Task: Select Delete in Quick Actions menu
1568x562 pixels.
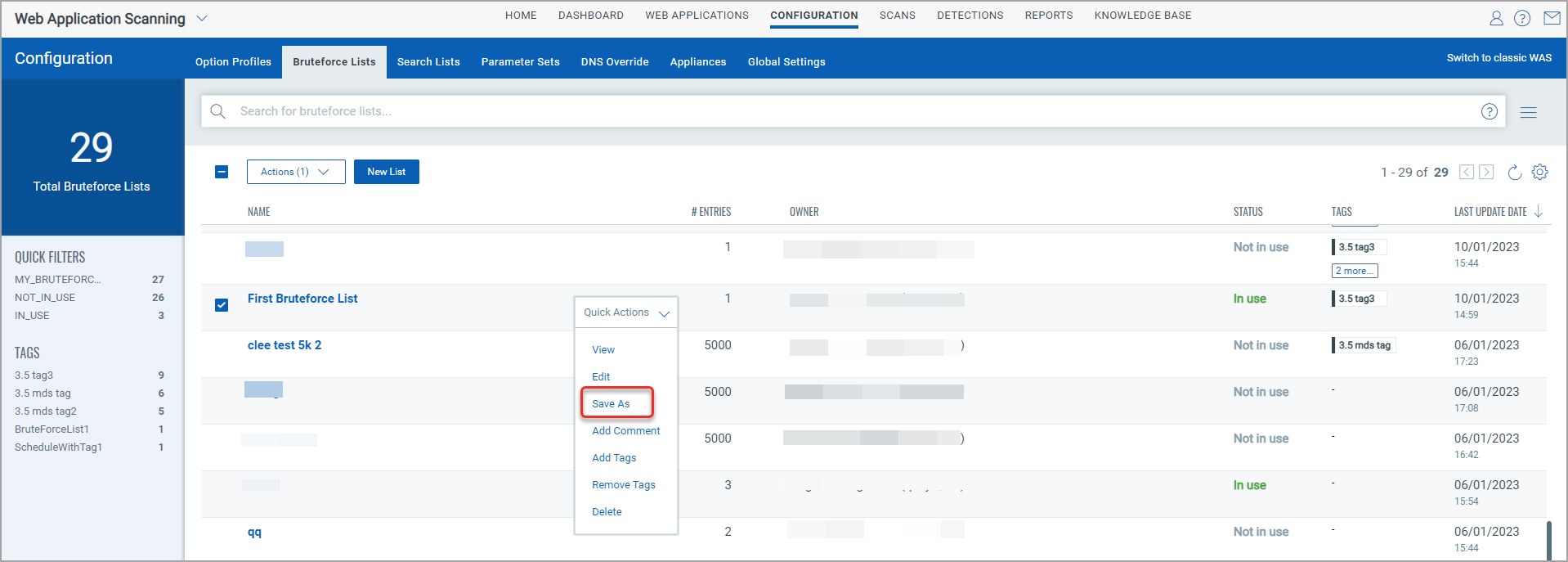Action: [607, 512]
